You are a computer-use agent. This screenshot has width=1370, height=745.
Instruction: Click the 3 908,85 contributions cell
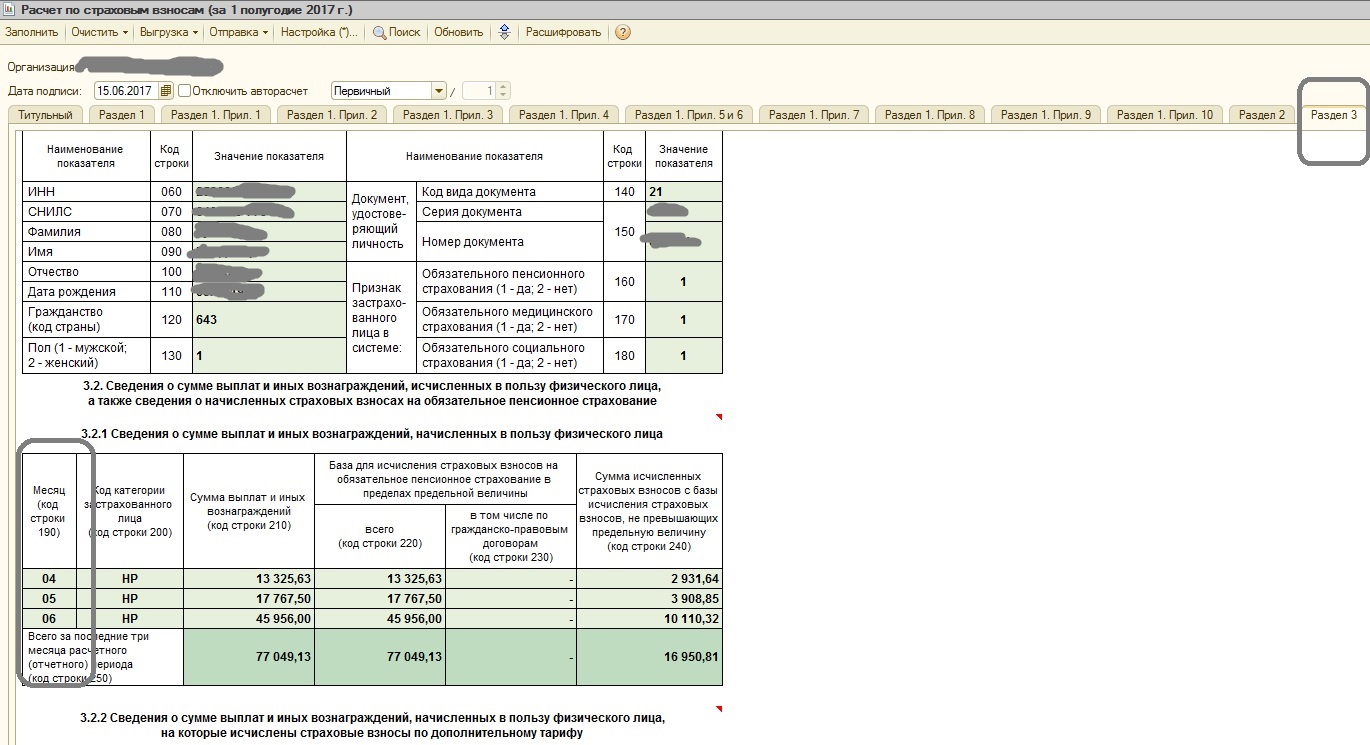[649, 599]
